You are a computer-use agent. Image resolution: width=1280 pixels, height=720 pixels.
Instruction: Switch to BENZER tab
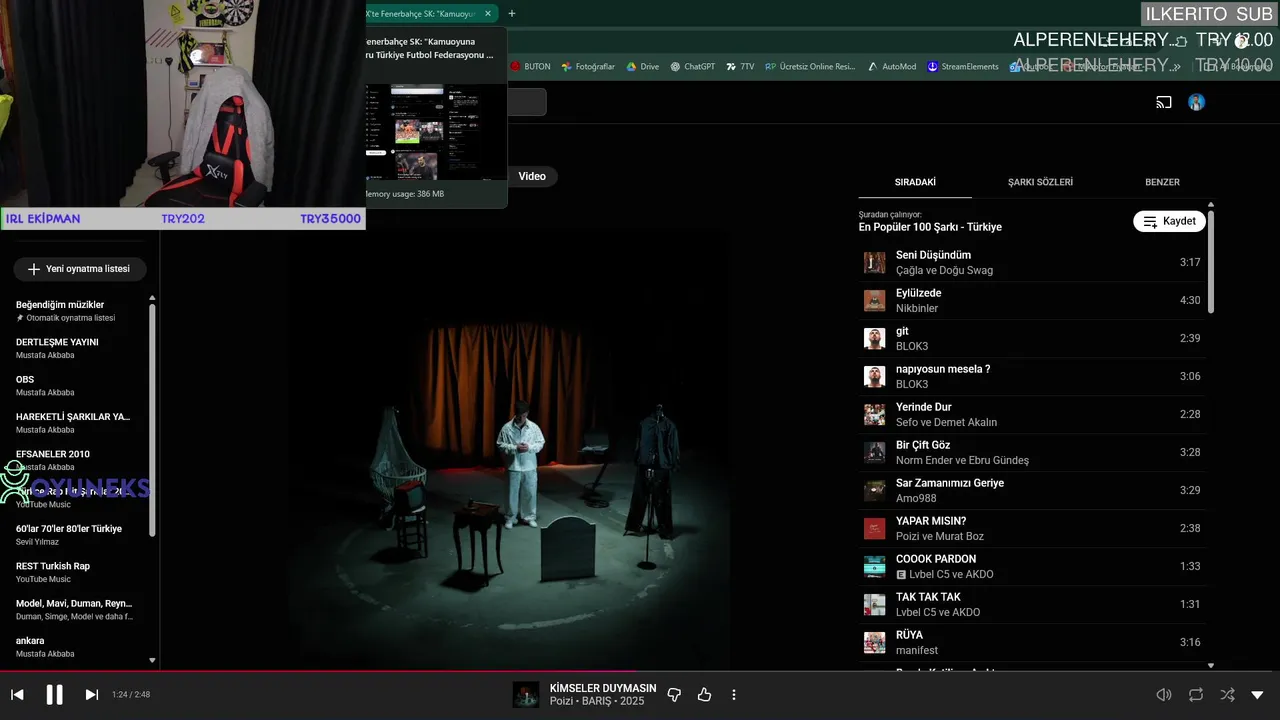click(1162, 182)
